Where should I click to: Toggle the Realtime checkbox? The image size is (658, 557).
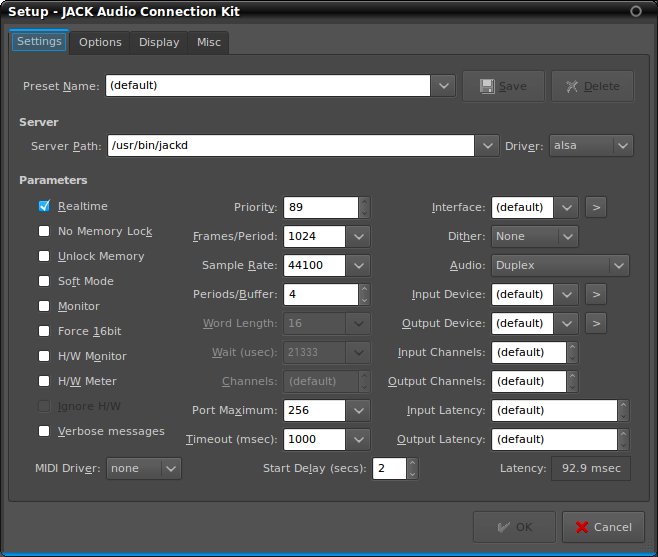click(x=44, y=206)
